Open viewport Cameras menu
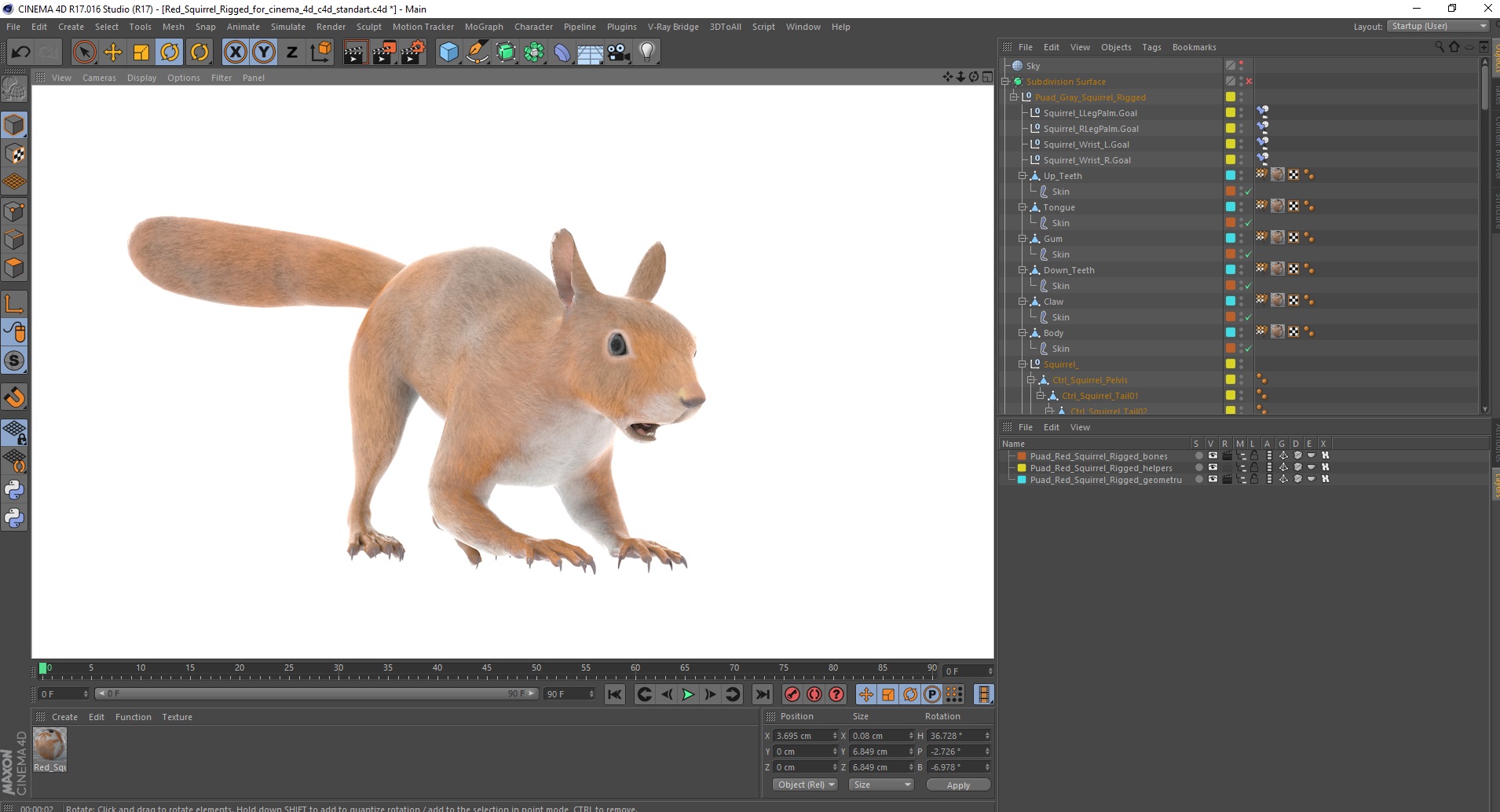The width and height of the screenshot is (1500, 812). coord(99,78)
